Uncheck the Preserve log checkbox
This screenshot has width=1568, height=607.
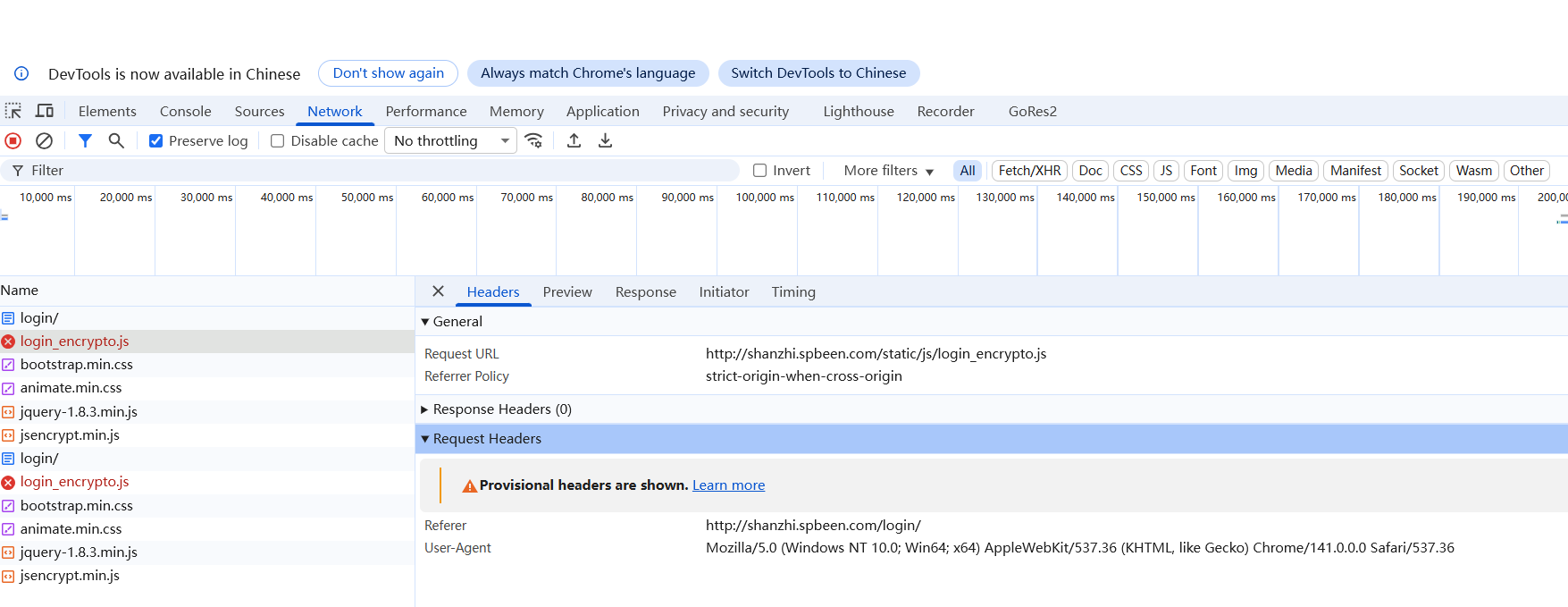(156, 141)
